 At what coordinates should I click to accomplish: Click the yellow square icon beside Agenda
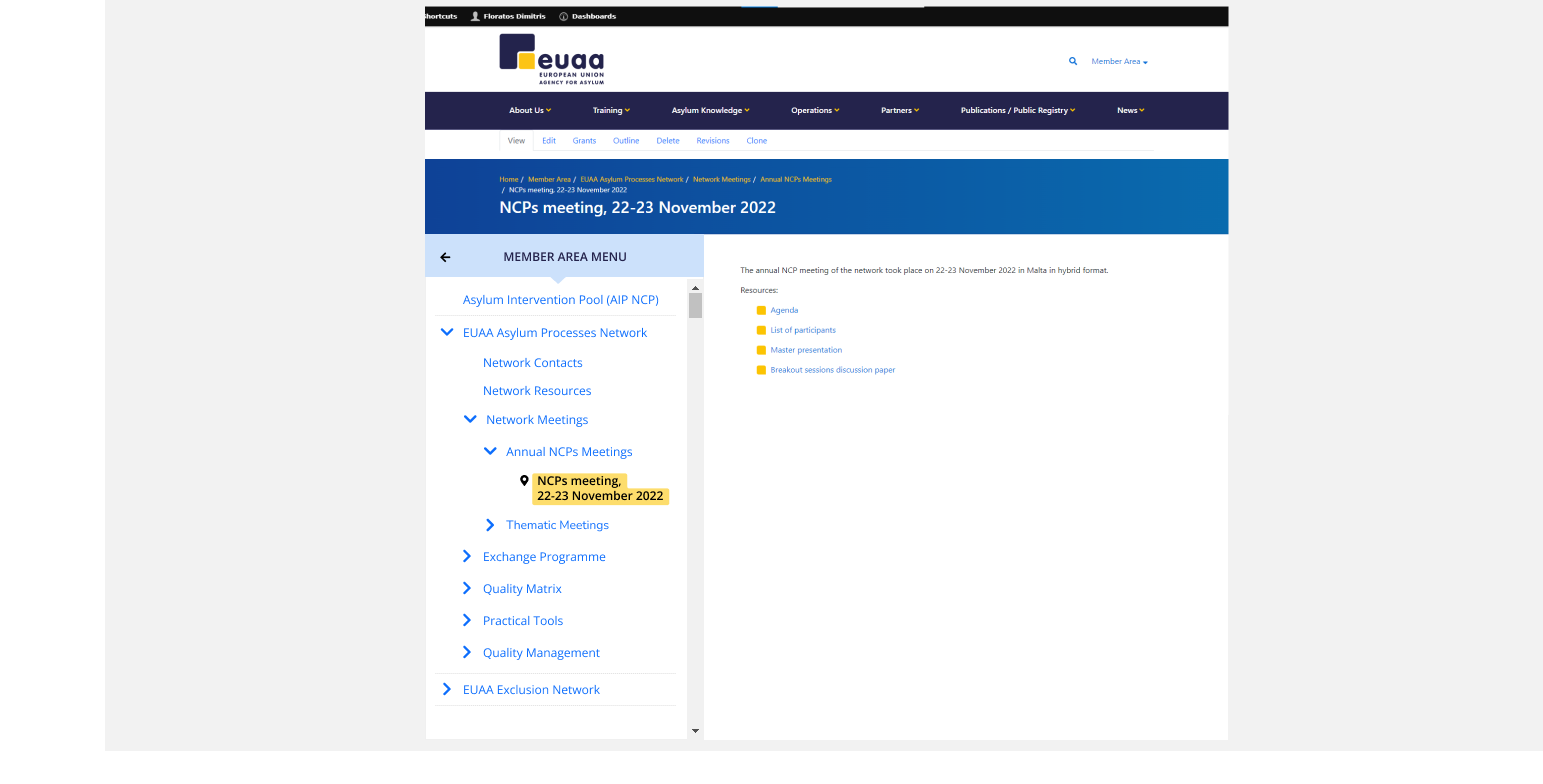[761, 310]
